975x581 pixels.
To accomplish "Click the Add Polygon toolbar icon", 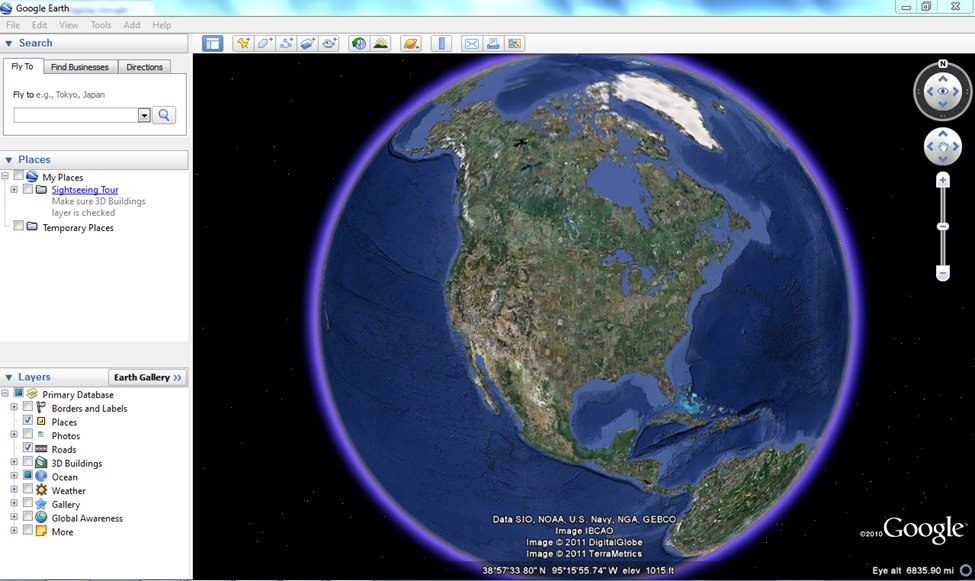I will click(x=265, y=44).
